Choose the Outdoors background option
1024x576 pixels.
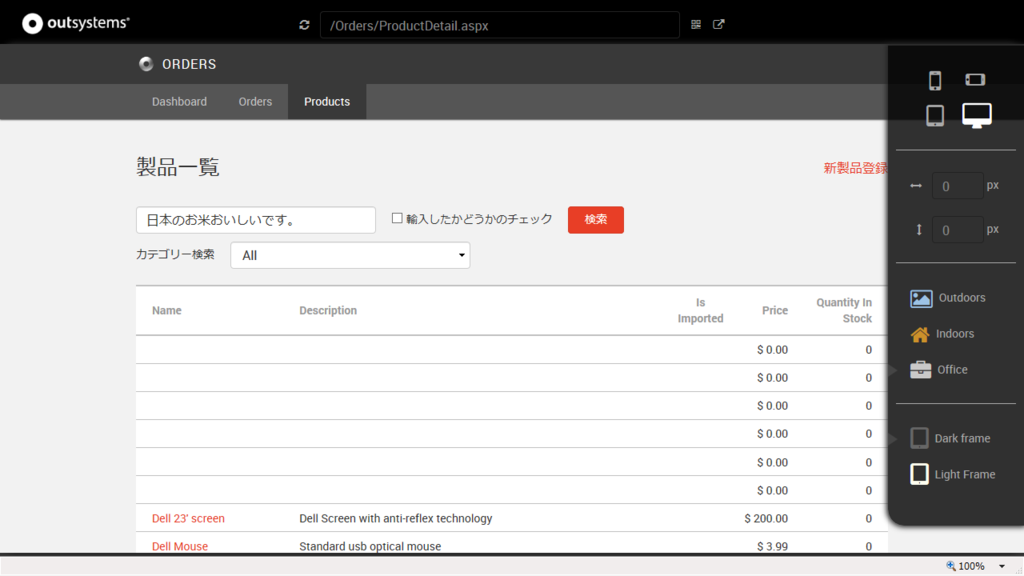click(x=948, y=298)
